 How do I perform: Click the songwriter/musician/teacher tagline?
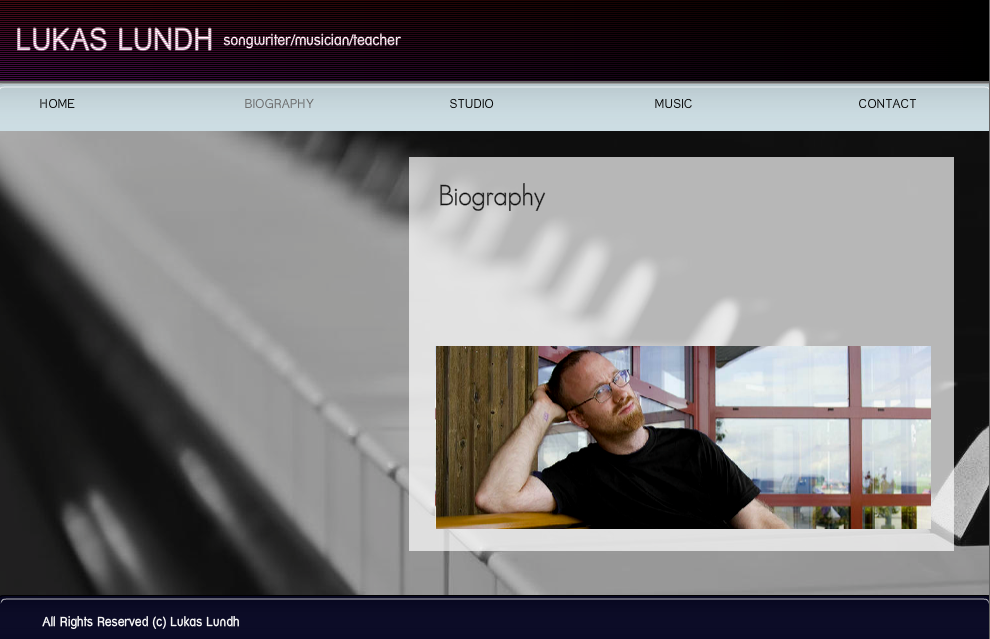(x=312, y=40)
